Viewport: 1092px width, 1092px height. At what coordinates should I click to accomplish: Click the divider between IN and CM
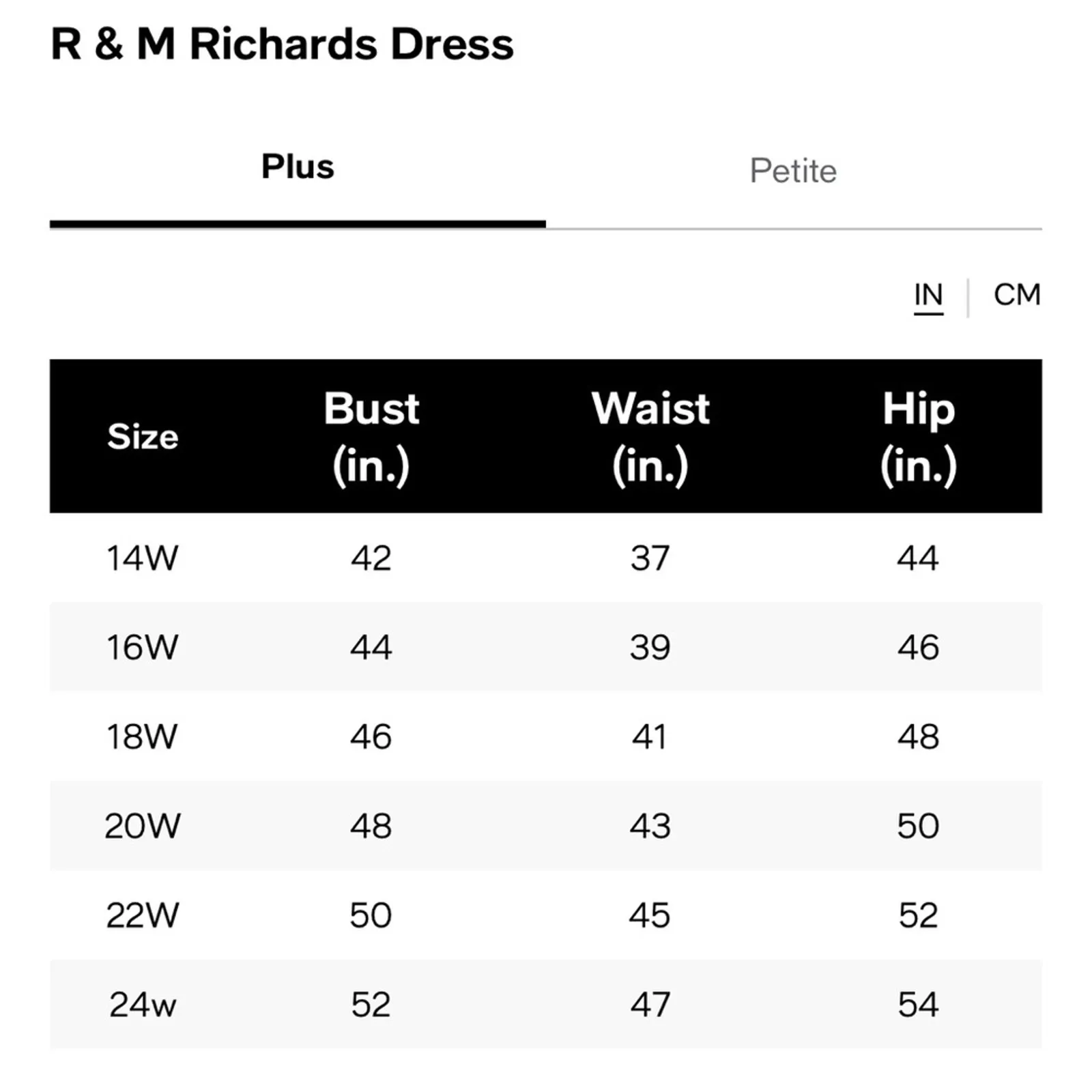coord(970,295)
